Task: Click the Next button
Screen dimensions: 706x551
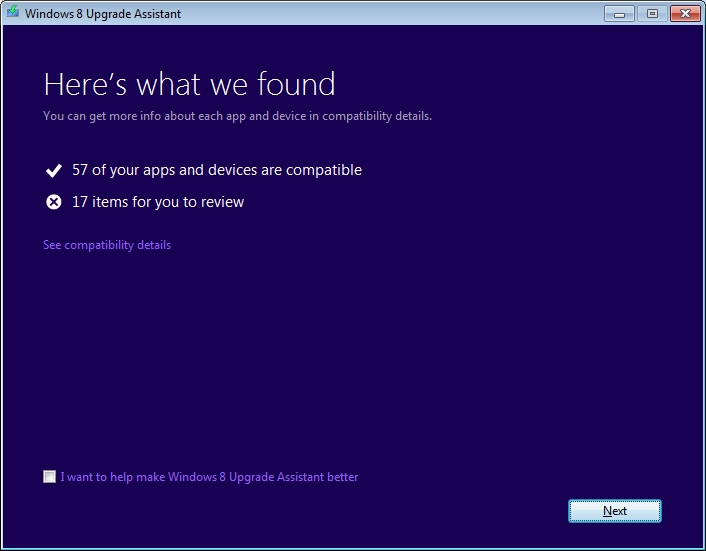Action: tap(615, 511)
